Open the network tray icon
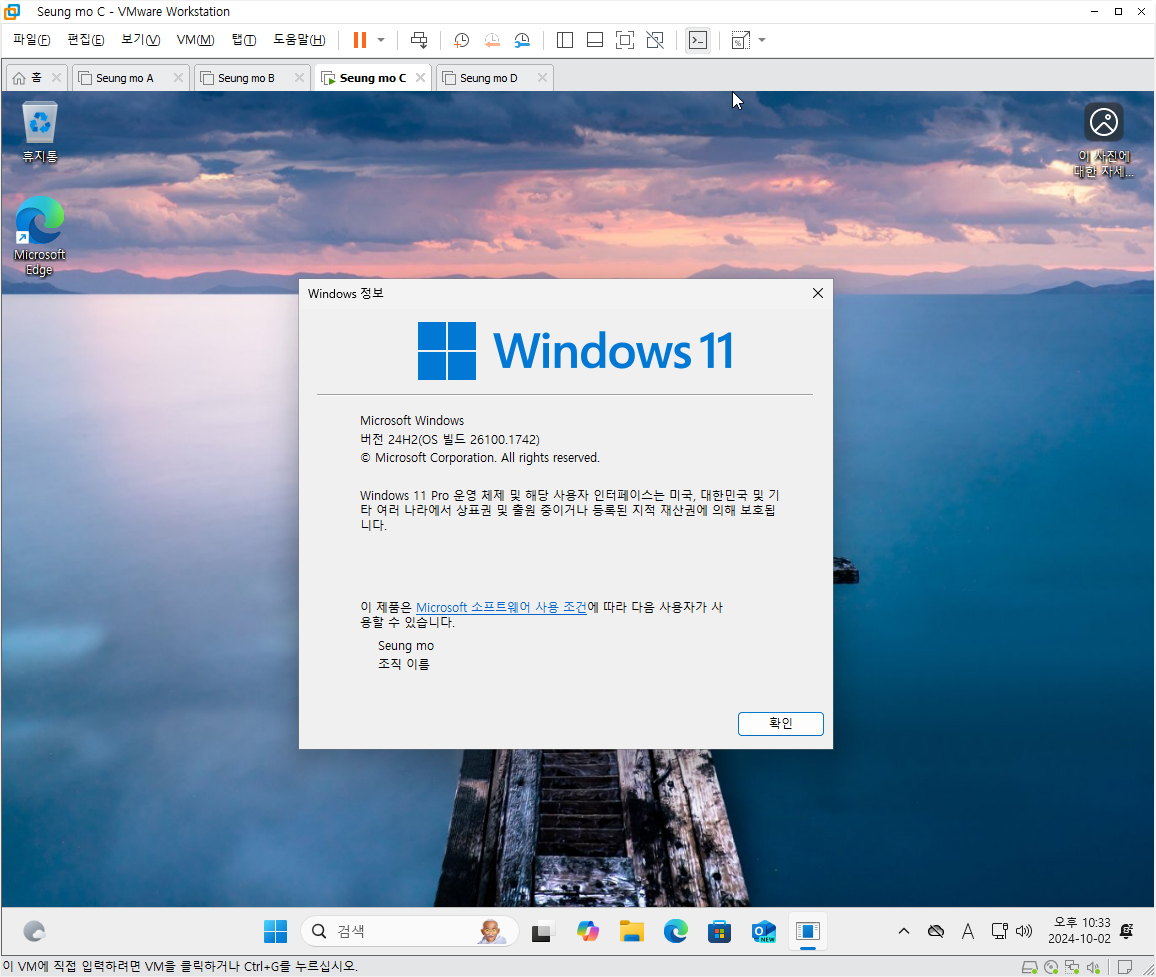 tap(1000, 931)
